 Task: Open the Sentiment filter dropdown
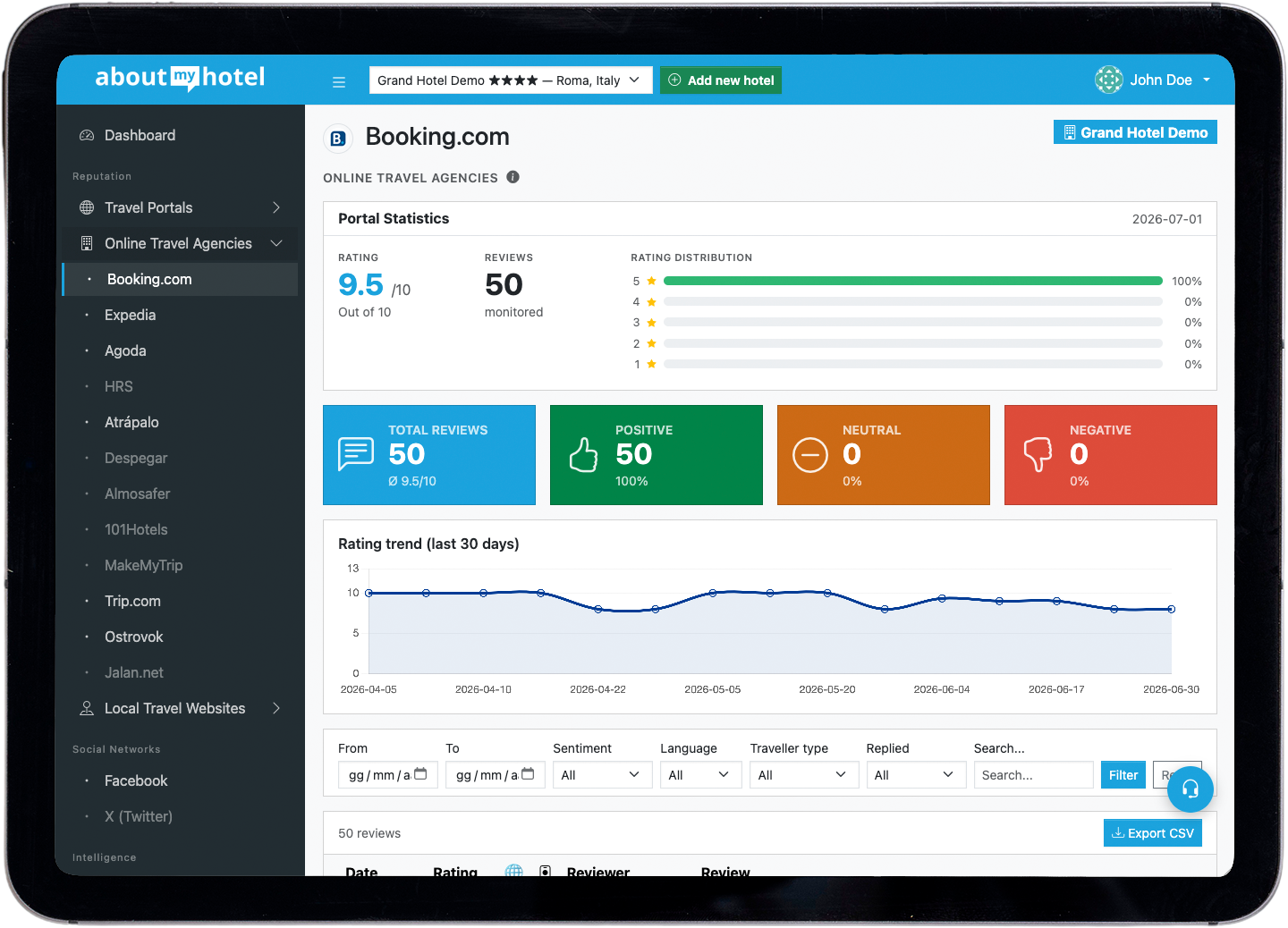(602, 775)
